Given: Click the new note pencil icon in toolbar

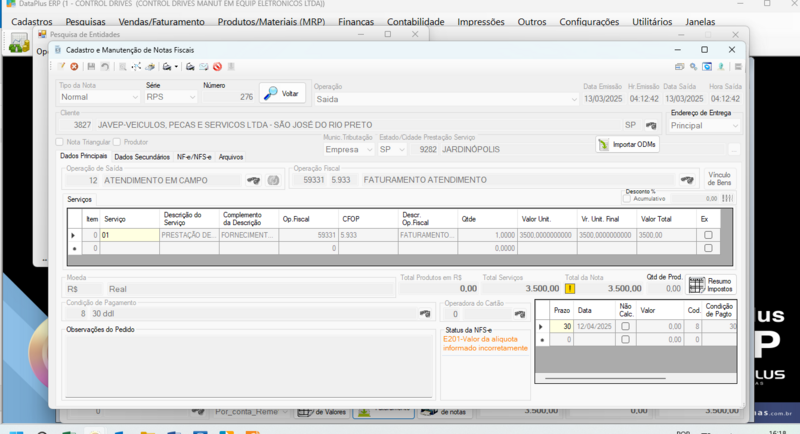Looking at the screenshot, I should [x=62, y=66].
